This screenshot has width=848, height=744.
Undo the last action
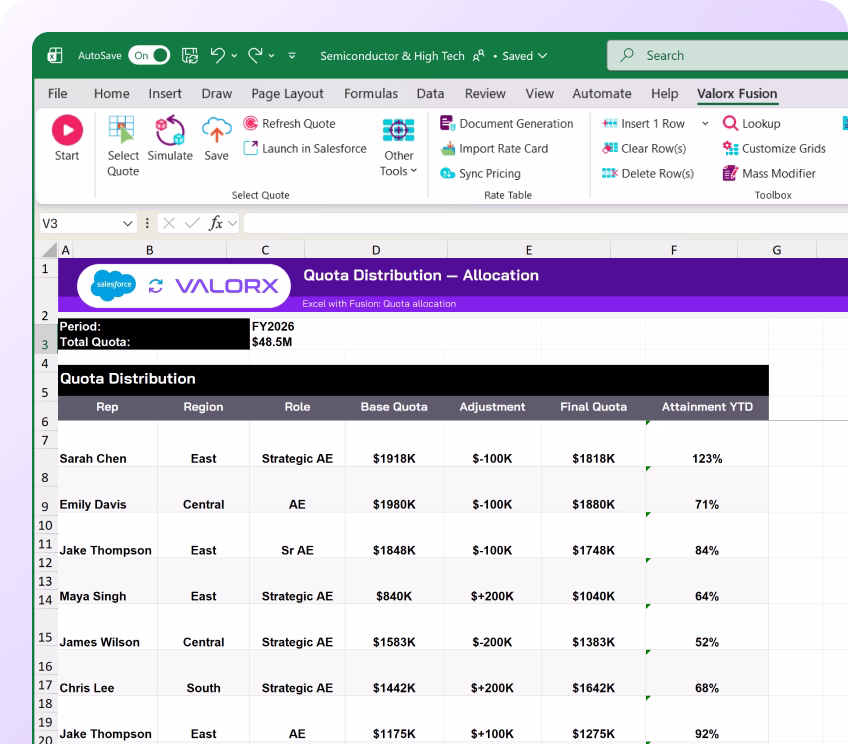(218, 55)
